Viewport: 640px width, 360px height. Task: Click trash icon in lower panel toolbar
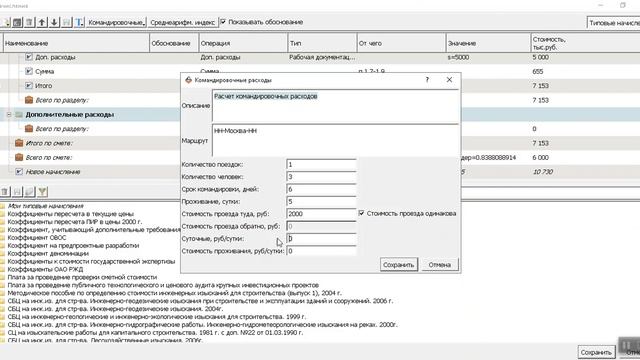point(5,191)
